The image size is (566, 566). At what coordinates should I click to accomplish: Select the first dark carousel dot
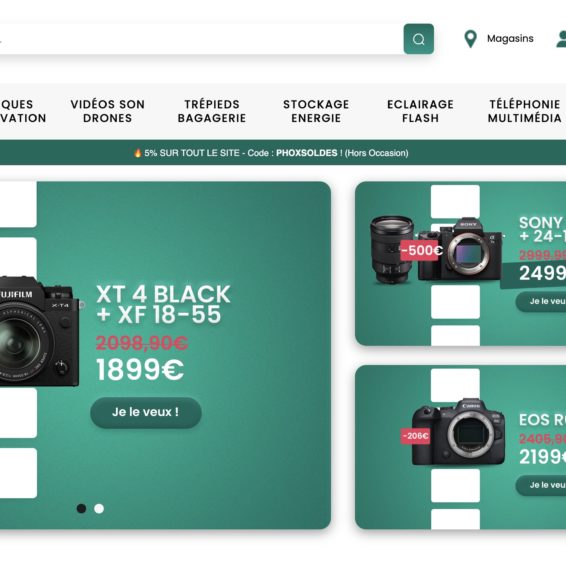coord(82,508)
